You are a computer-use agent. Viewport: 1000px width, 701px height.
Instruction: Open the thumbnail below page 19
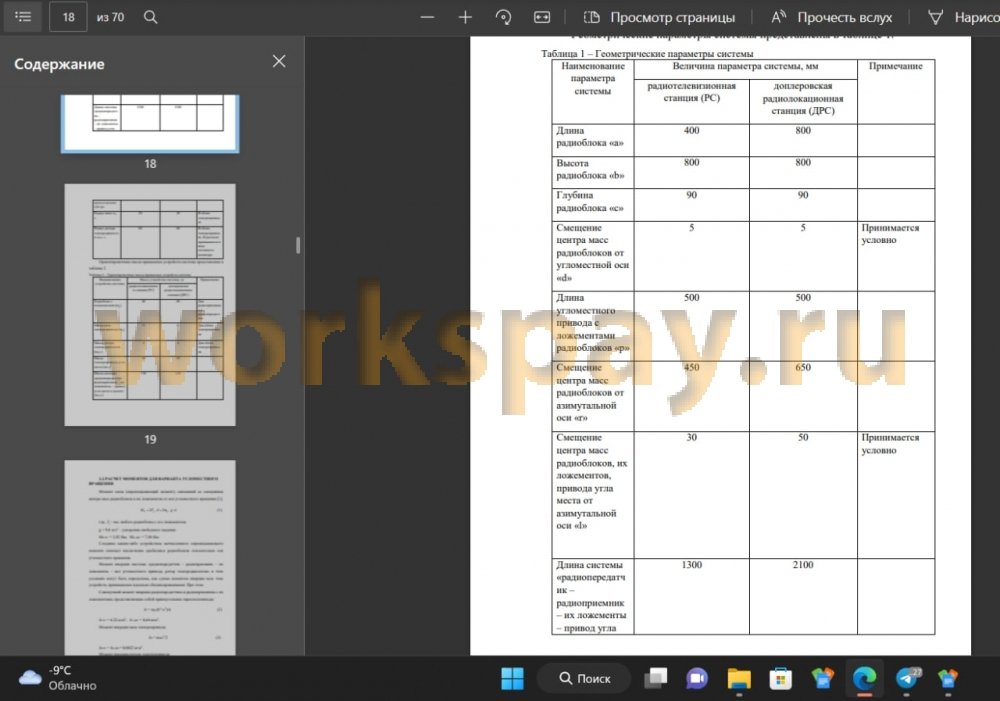coord(150,557)
